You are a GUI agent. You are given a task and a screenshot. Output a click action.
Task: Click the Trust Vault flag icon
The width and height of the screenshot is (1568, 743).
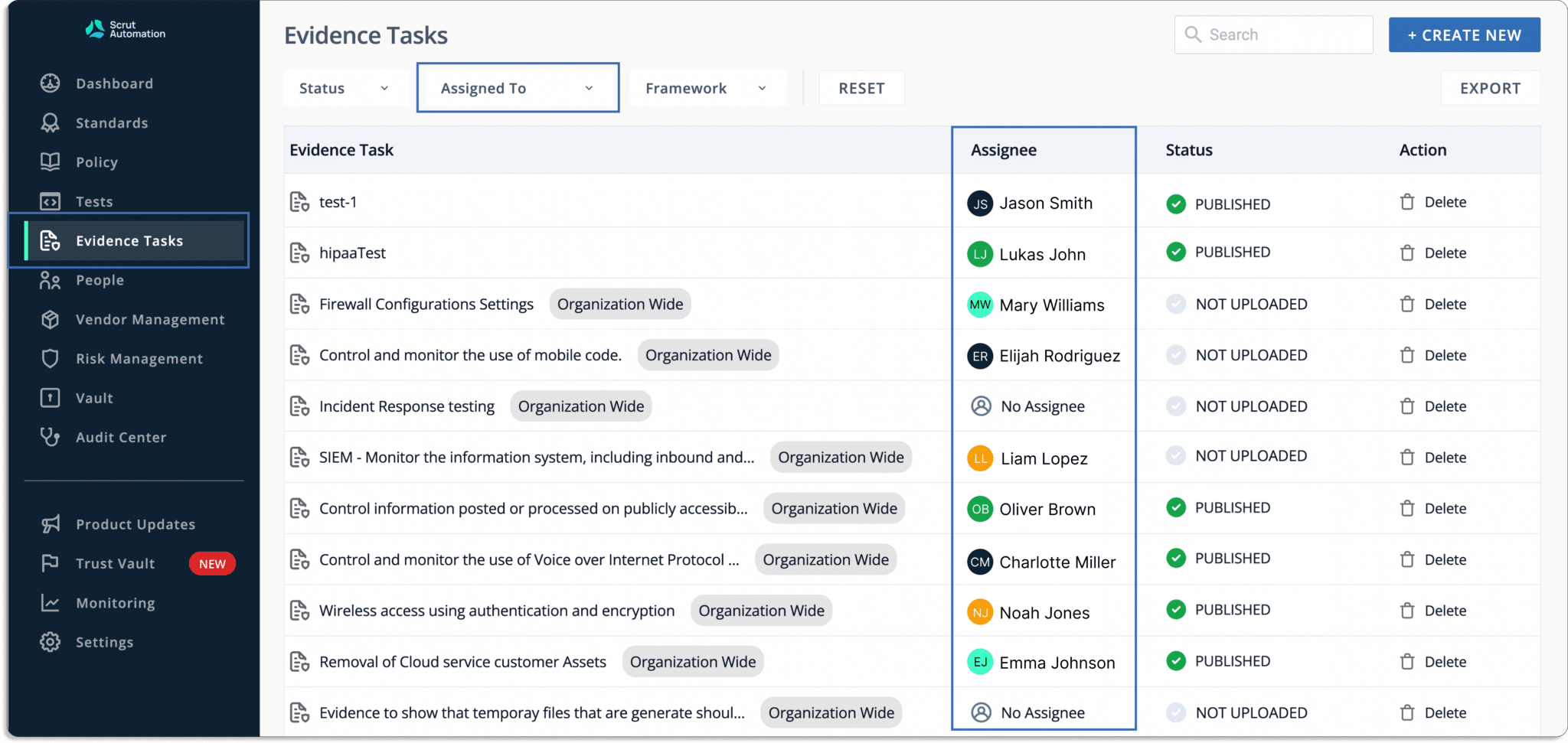[50, 563]
